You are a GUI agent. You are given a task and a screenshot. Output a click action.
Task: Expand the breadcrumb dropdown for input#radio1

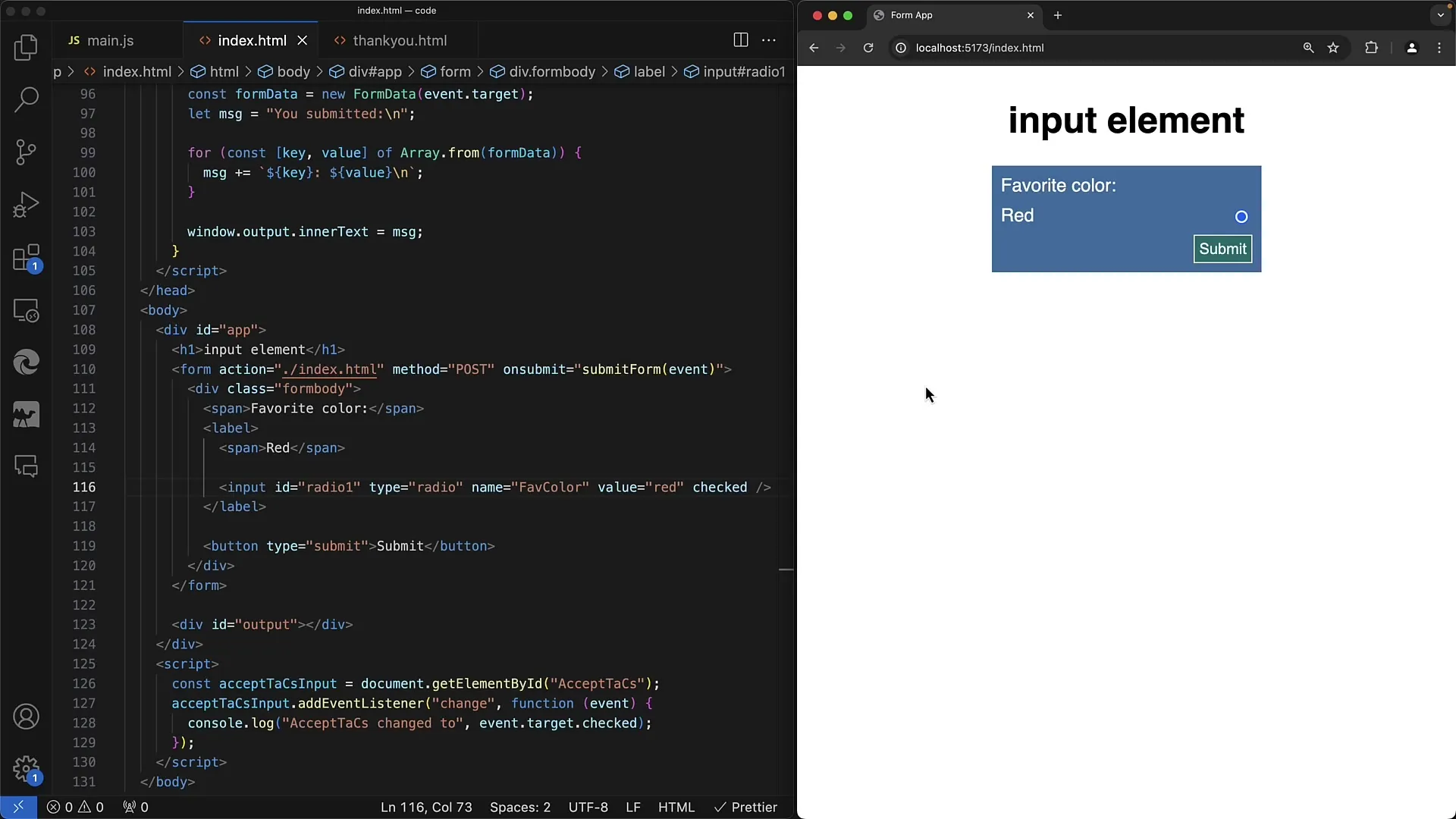(x=745, y=71)
